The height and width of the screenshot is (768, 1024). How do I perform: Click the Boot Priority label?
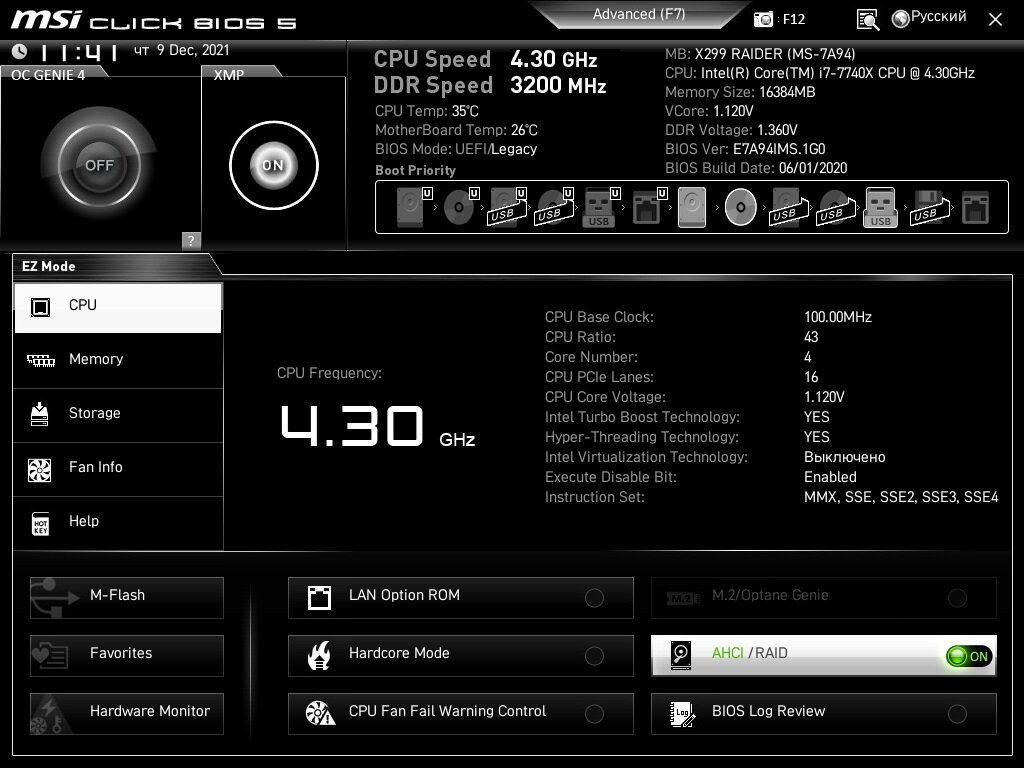tap(415, 170)
